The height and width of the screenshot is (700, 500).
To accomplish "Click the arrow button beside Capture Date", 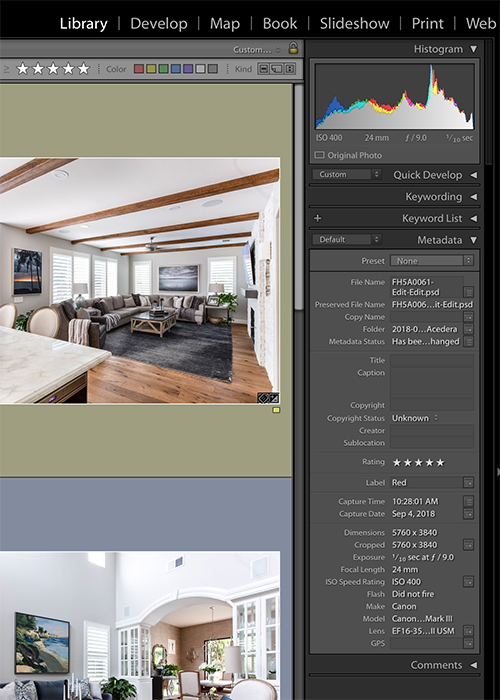I will (468, 514).
